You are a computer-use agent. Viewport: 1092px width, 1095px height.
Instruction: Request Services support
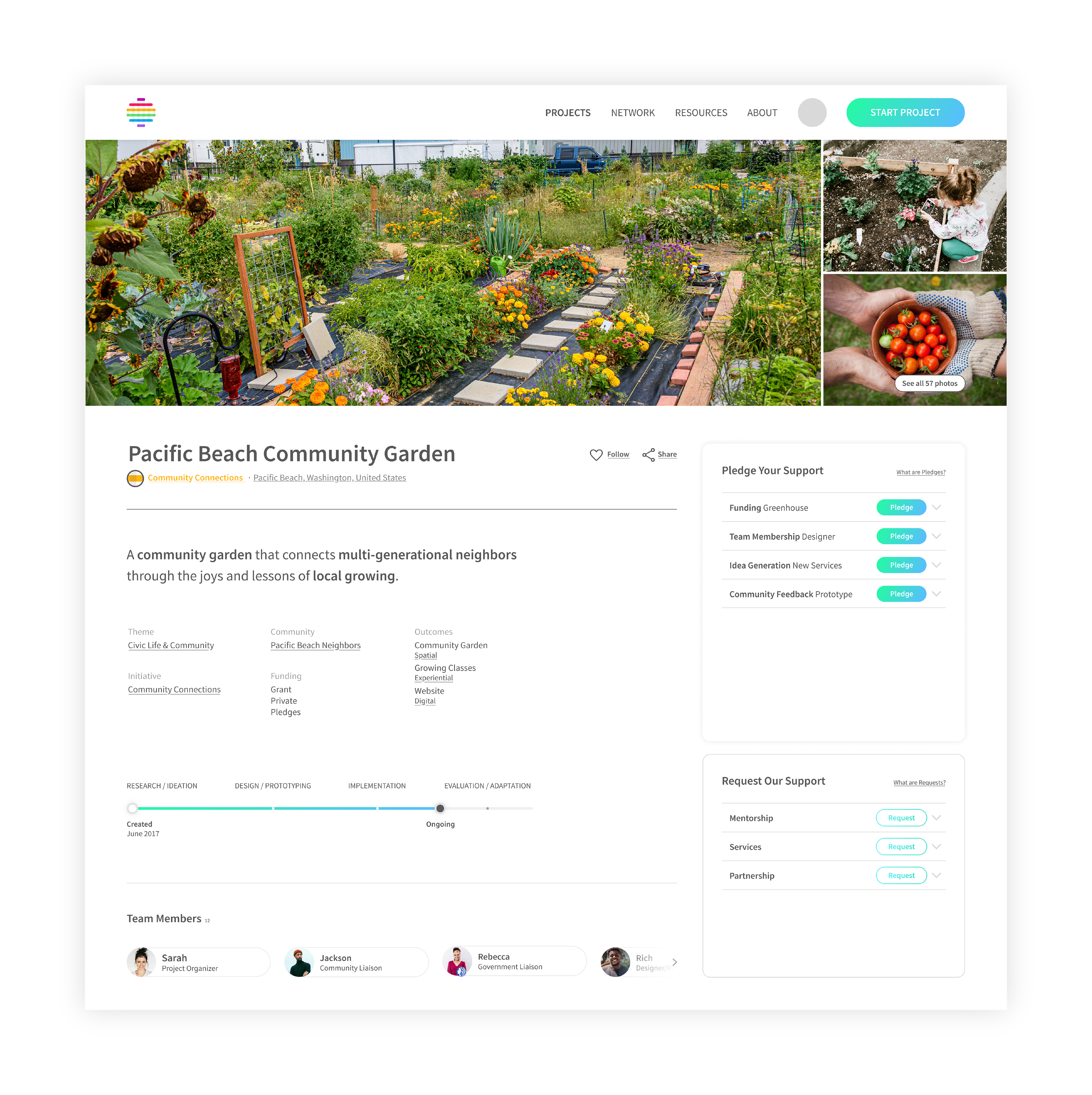[901, 847]
